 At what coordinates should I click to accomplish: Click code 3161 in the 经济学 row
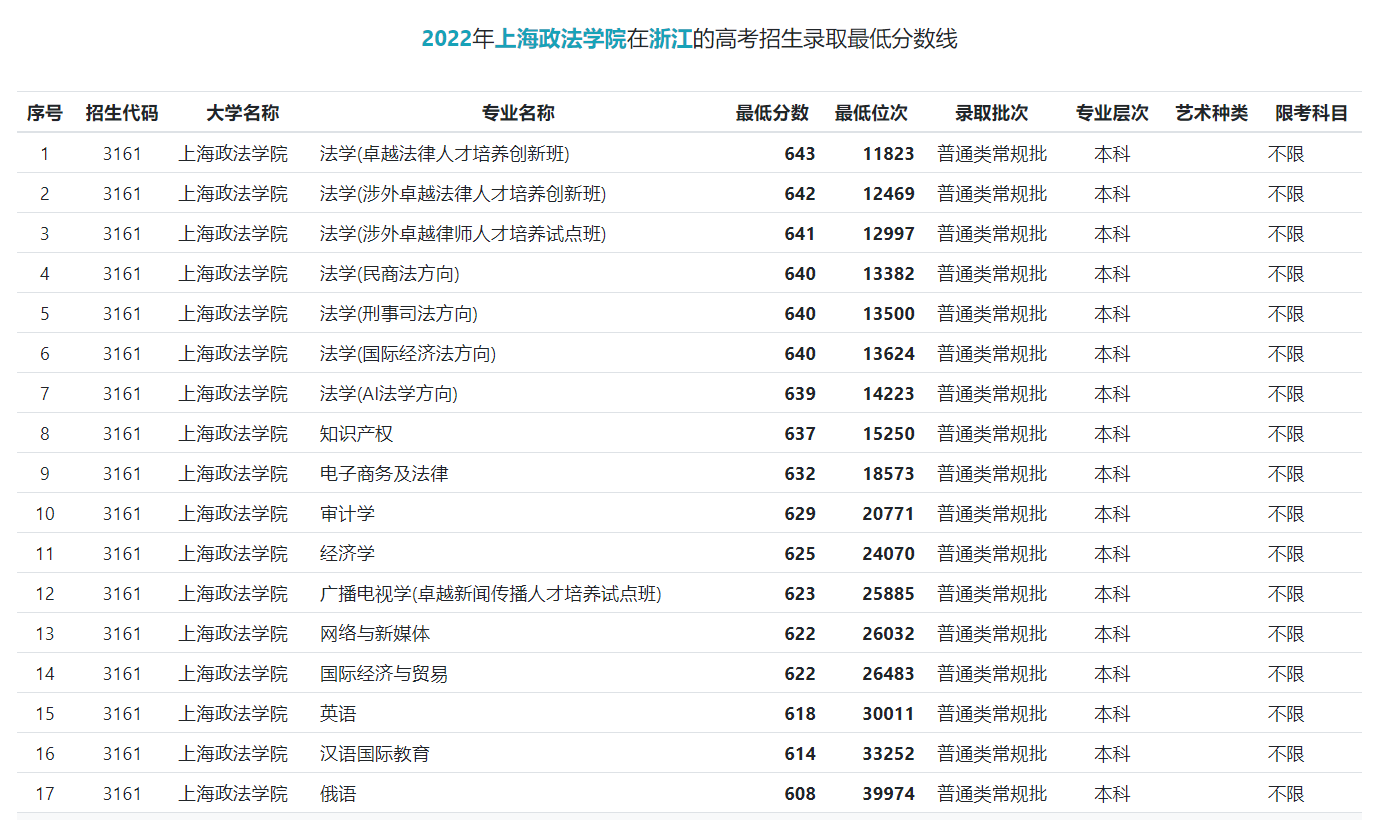tap(122, 554)
